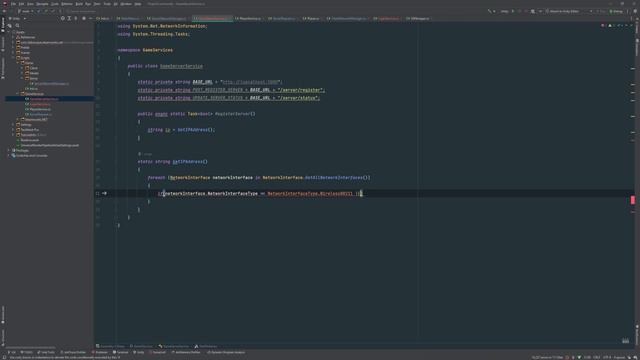Collapse the GameServices folder in the tree
Image resolution: width=640 pixels, height=360 pixels.
18,94
